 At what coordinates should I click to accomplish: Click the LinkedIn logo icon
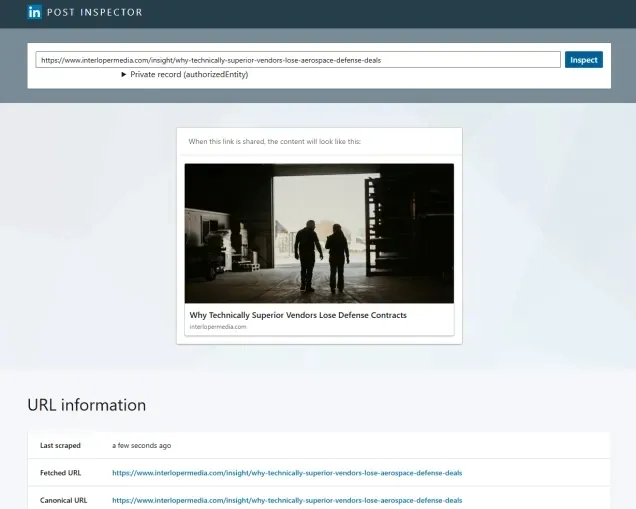[34, 13]
